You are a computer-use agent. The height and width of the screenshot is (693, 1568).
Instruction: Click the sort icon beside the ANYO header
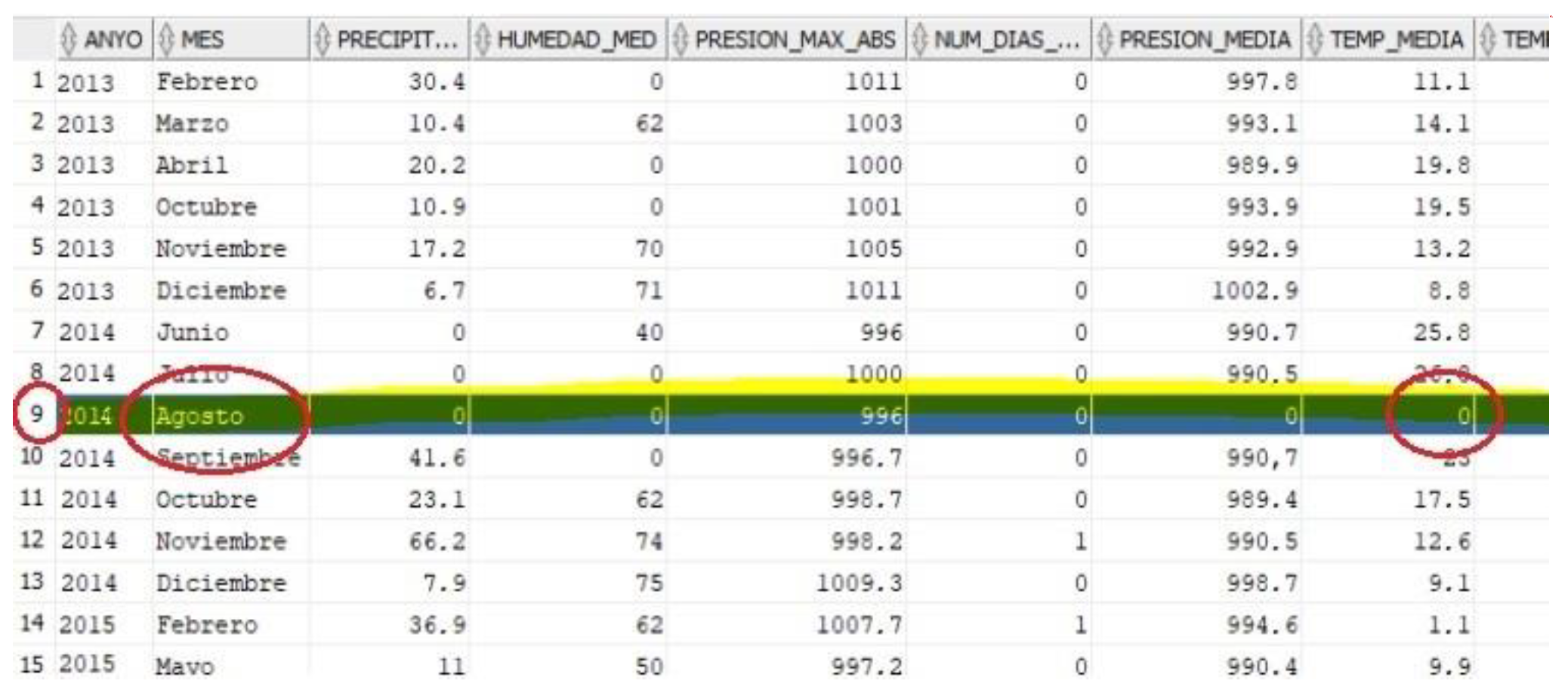pos(69,39)
